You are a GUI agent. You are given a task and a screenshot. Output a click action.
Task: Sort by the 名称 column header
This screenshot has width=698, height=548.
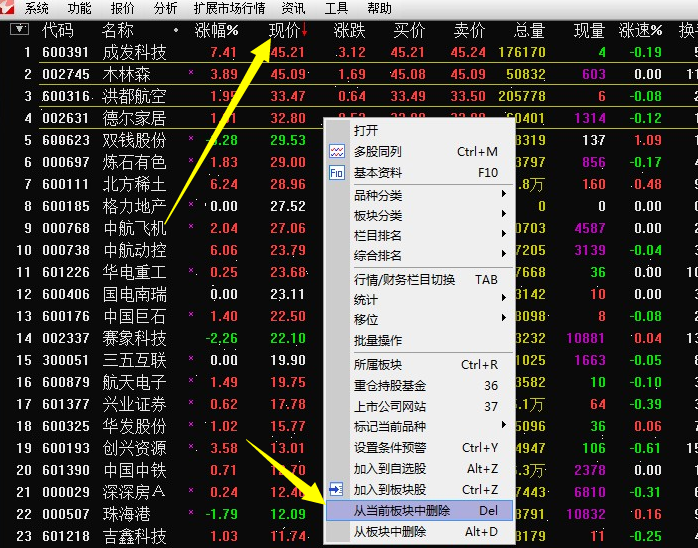(118, 30)
